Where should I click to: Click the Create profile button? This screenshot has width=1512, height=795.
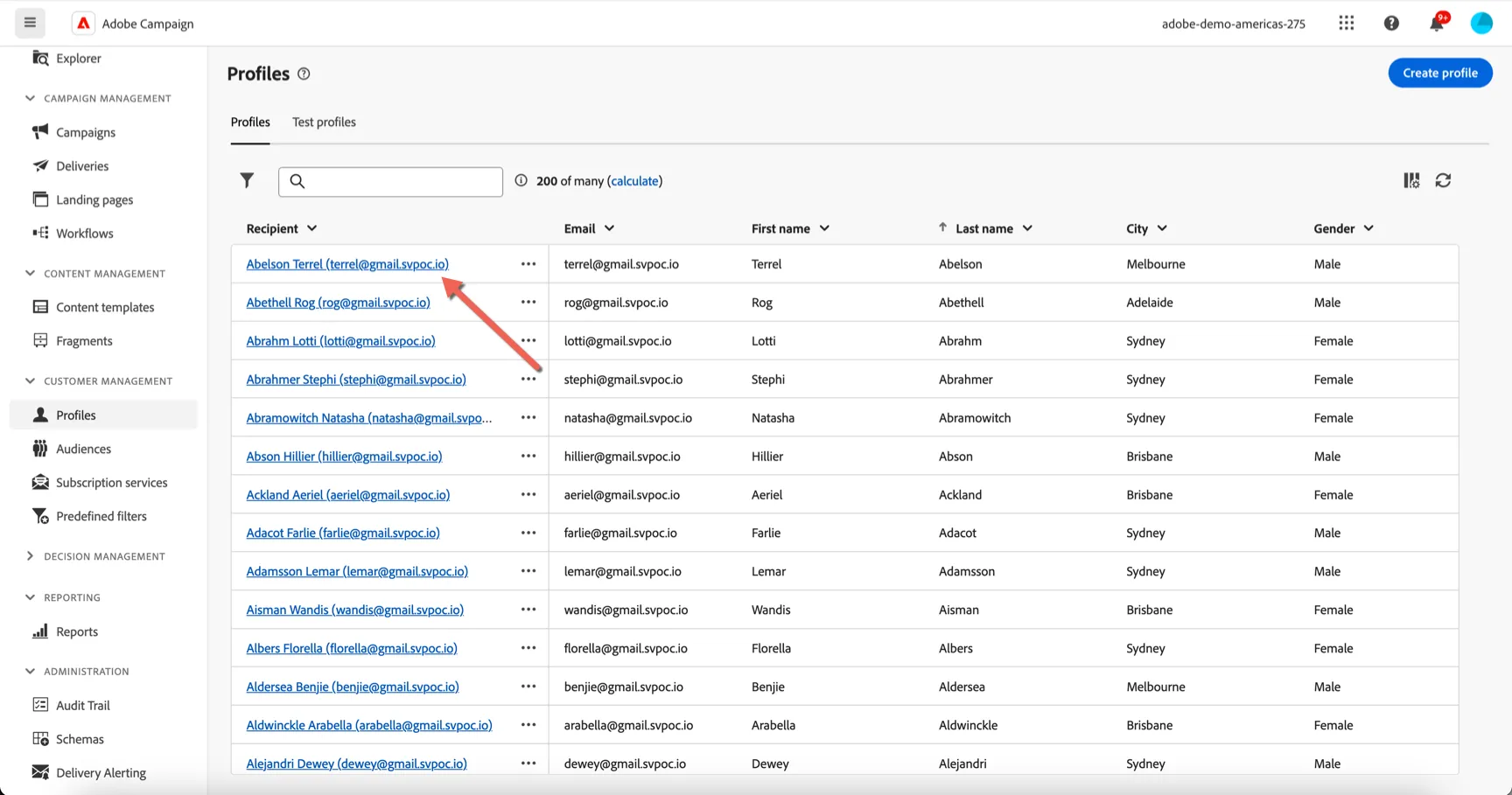coord(1440,73)
